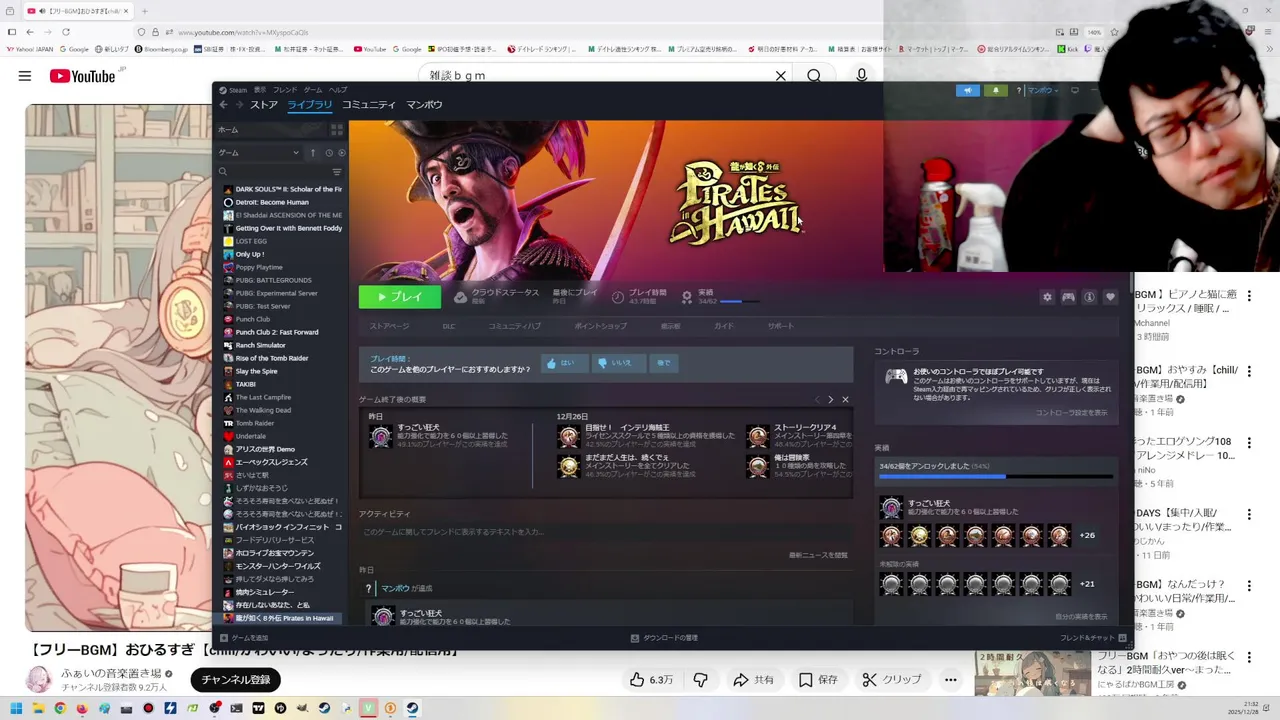Open the Windows Start menu
The height and width of the screenshot is (720, 1280).
[16, 709]
